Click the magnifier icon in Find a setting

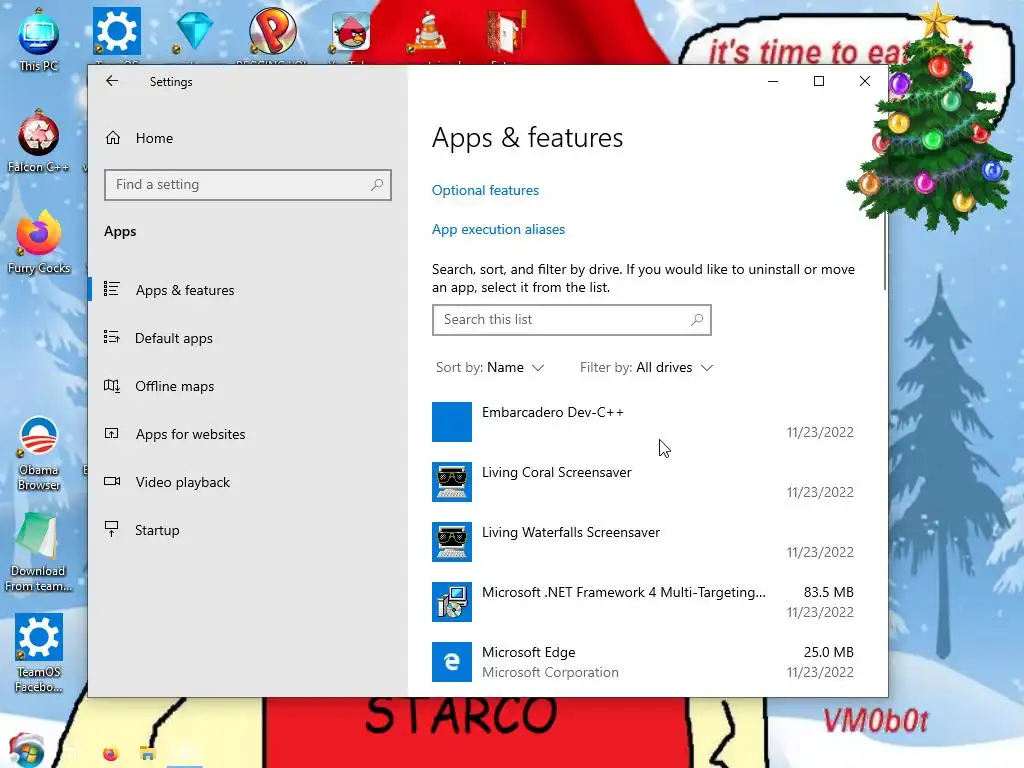click(x=377, y=185)
